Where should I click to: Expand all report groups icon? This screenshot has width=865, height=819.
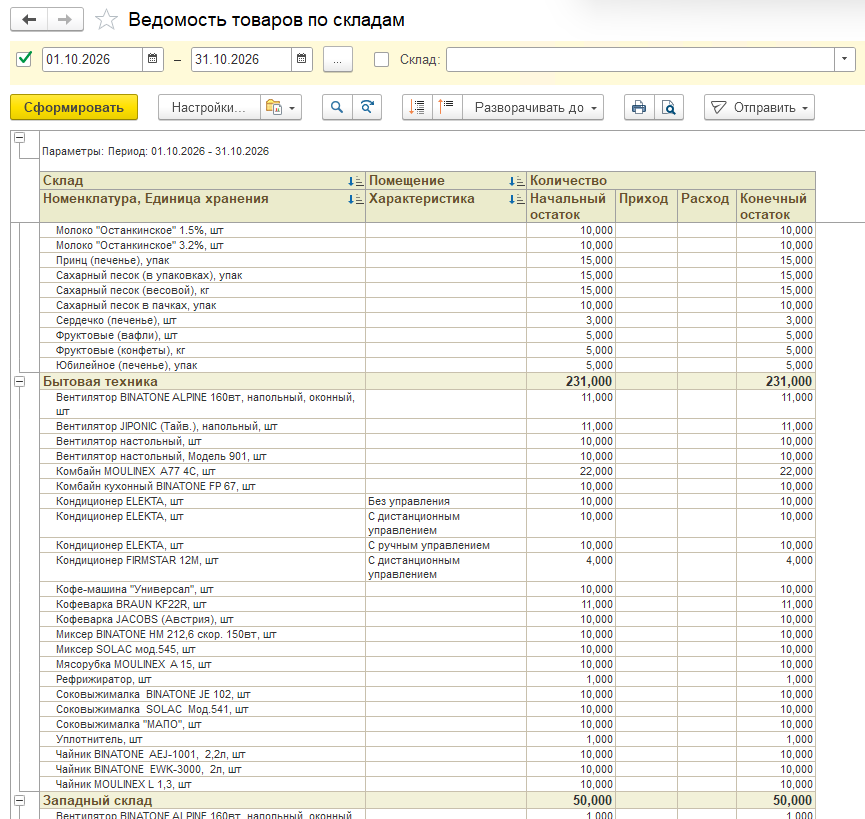(x=417, y=107)
